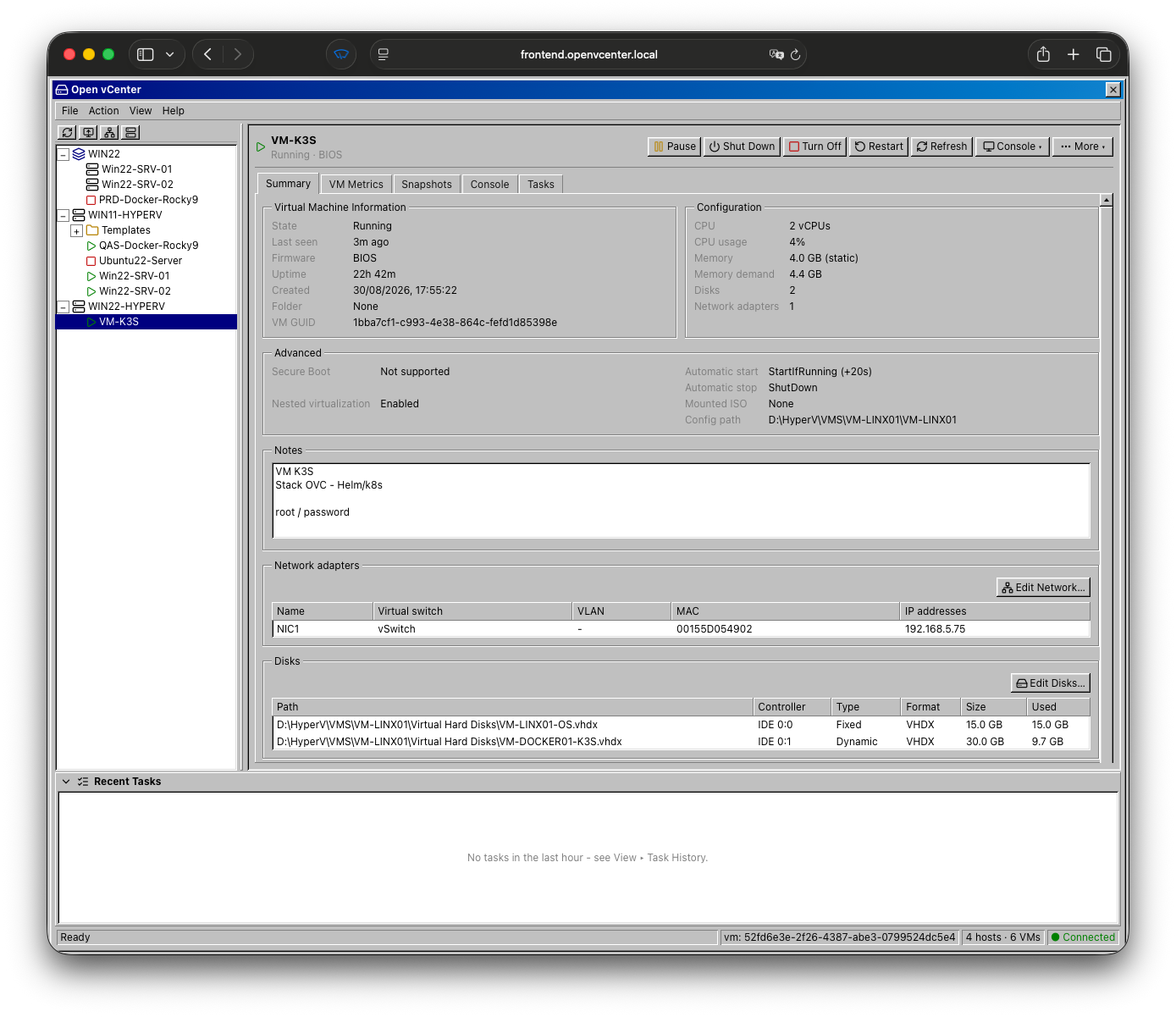
Task: Click the green Connected status indicator
Action: pos(1083,937)
